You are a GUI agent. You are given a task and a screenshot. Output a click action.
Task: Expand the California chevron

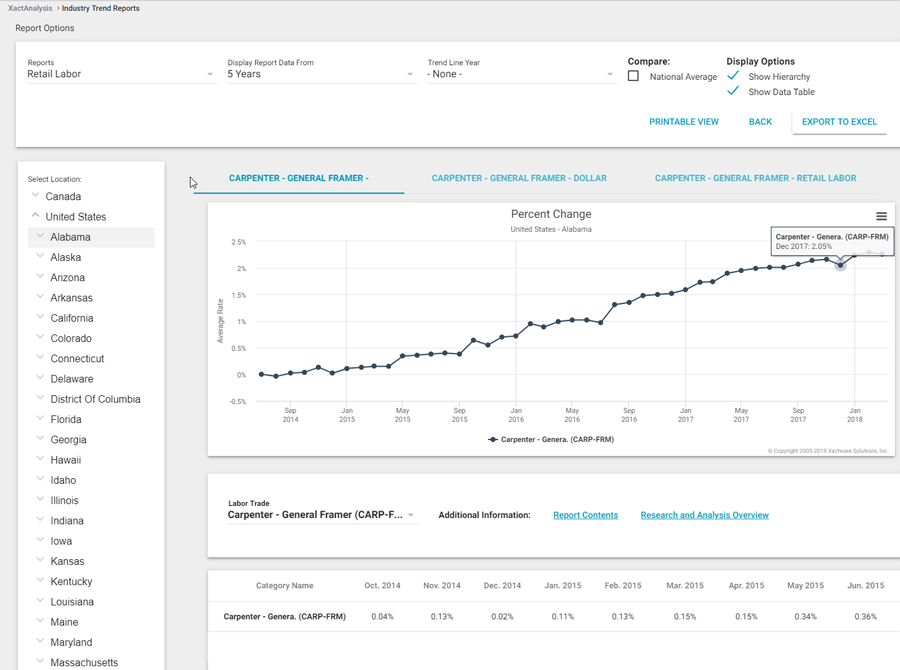point(40,318)
